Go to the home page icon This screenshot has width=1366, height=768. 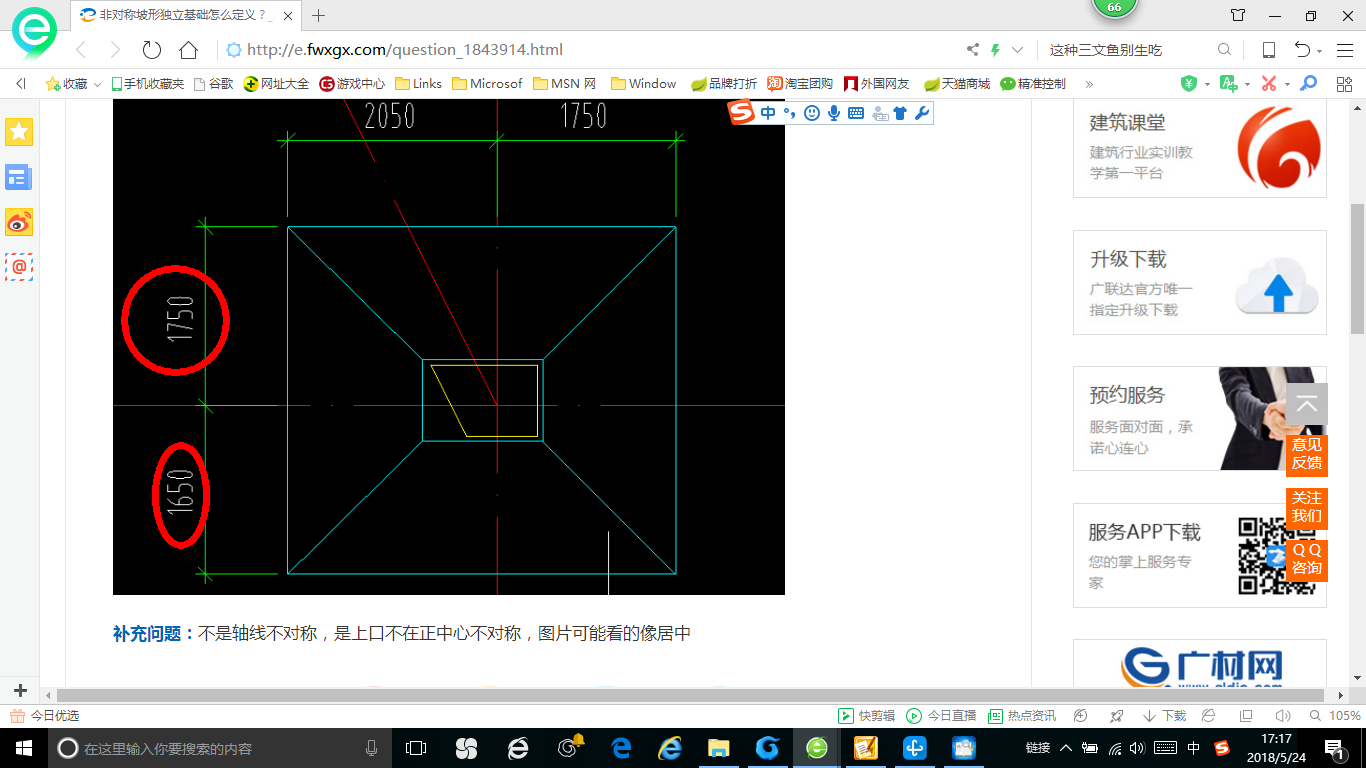(x=188, y=50)
